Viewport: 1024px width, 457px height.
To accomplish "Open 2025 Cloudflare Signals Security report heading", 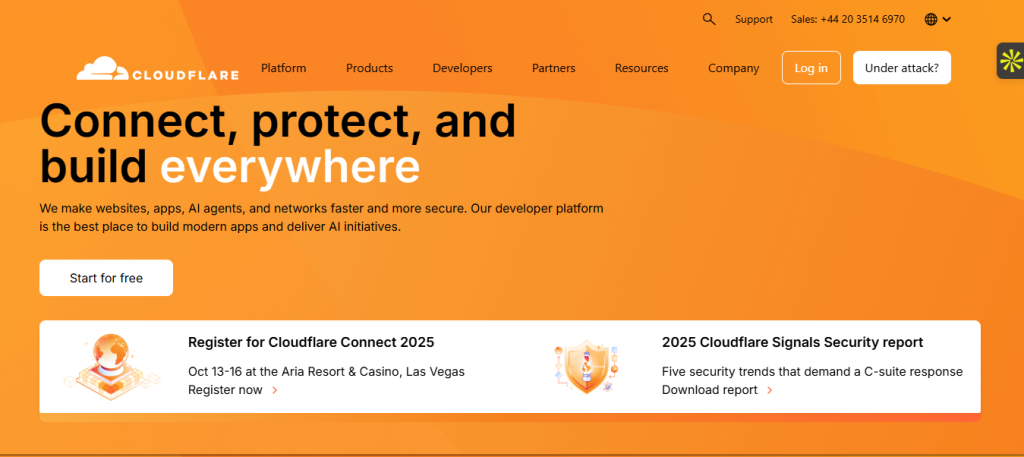I will 792,342.
